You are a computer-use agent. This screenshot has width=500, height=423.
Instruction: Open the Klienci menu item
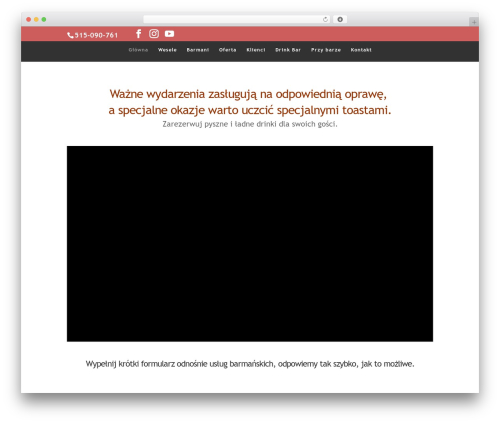[256, 50]
